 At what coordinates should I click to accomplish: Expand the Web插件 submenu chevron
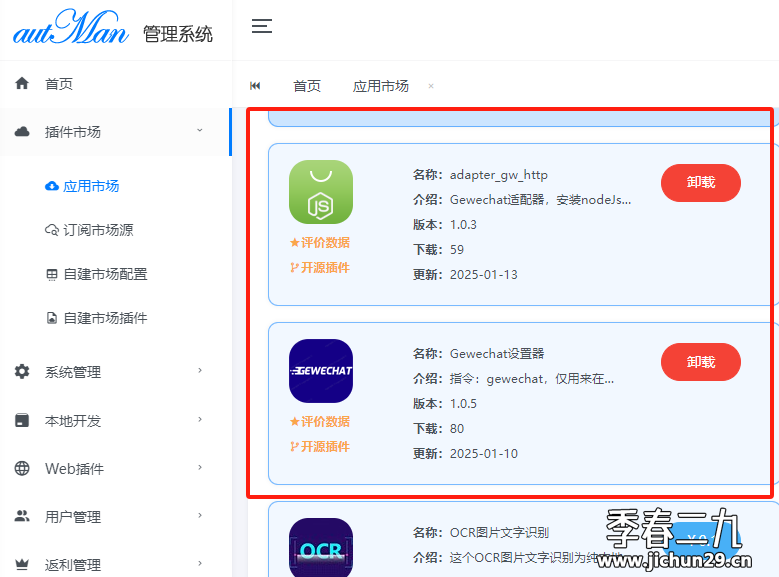click(200, 467)
